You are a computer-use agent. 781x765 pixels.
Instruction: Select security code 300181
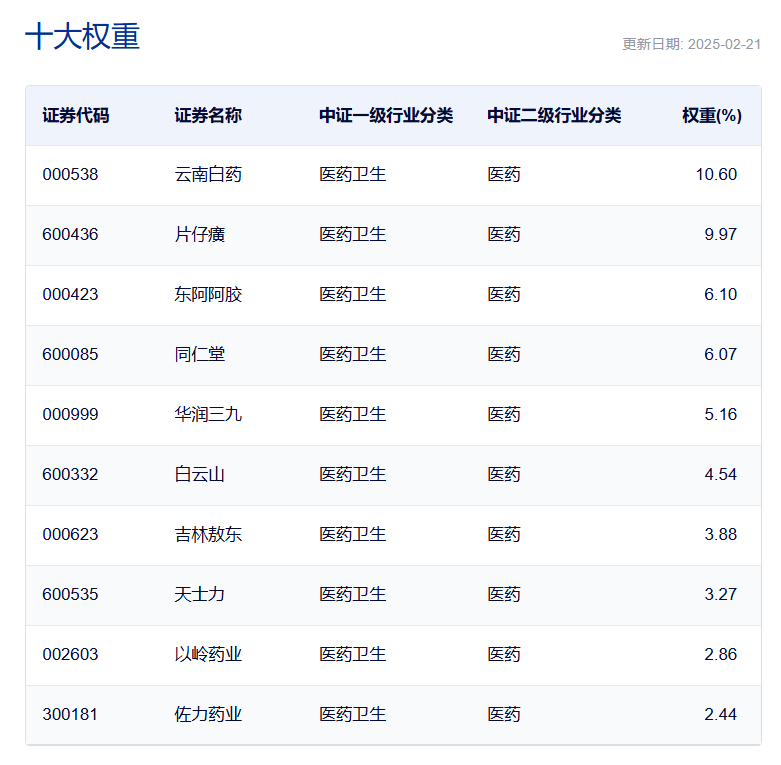[x=70, y=715]
